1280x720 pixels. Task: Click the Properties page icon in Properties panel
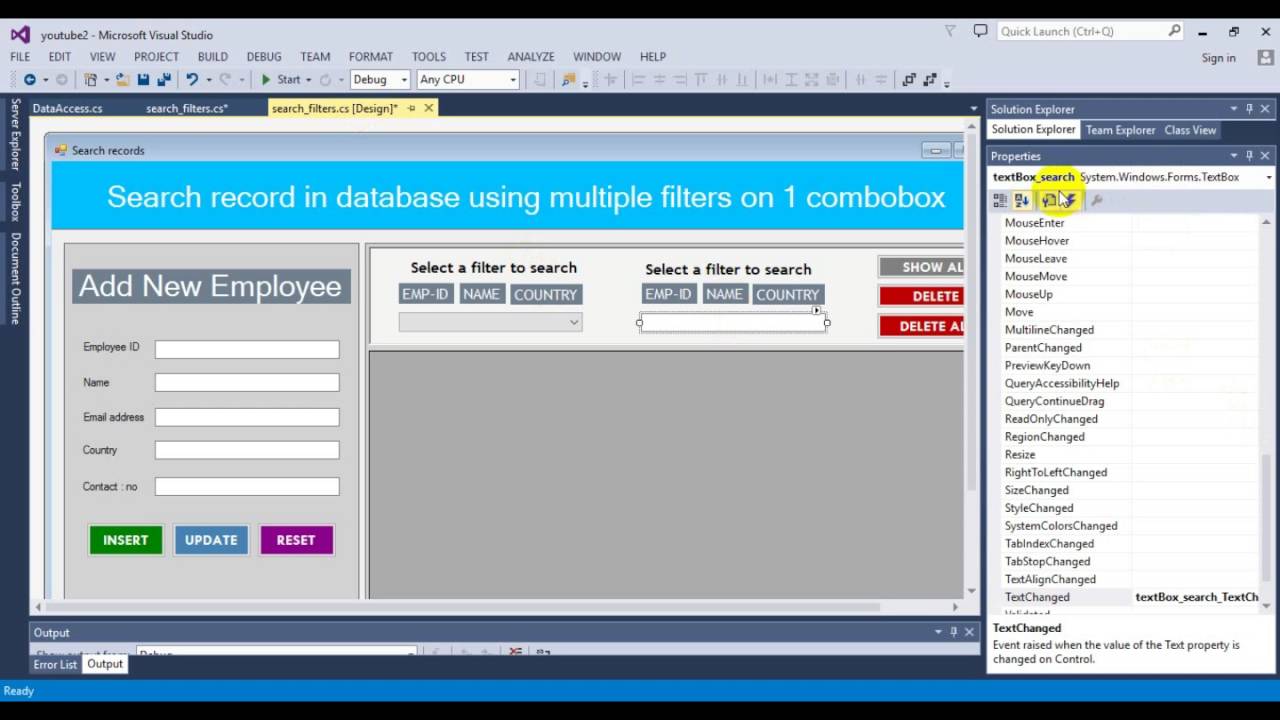point(1048,201)
